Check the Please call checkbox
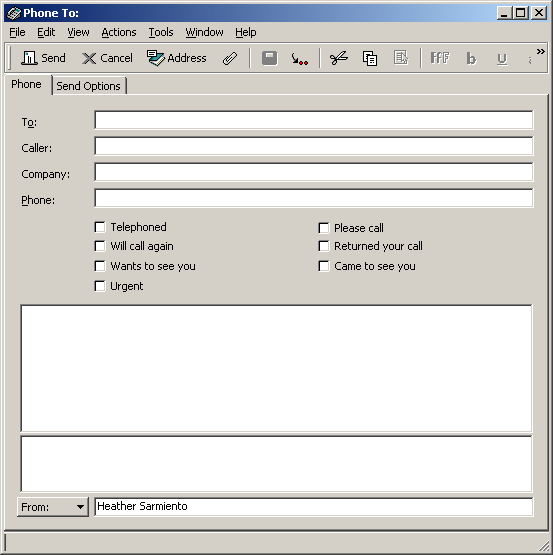 [x=324, y=228]
